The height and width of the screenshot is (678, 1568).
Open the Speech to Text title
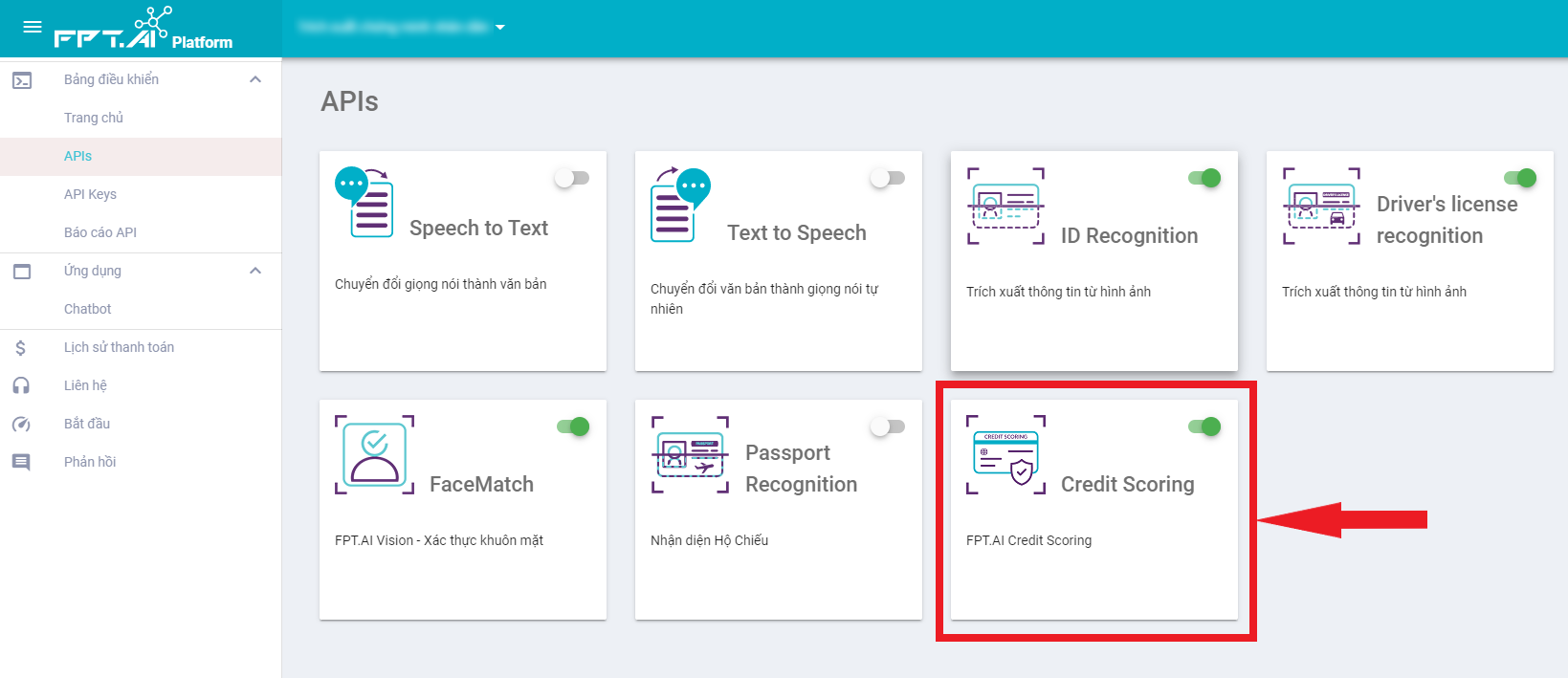pyautogui.click(x=478, y=228)
